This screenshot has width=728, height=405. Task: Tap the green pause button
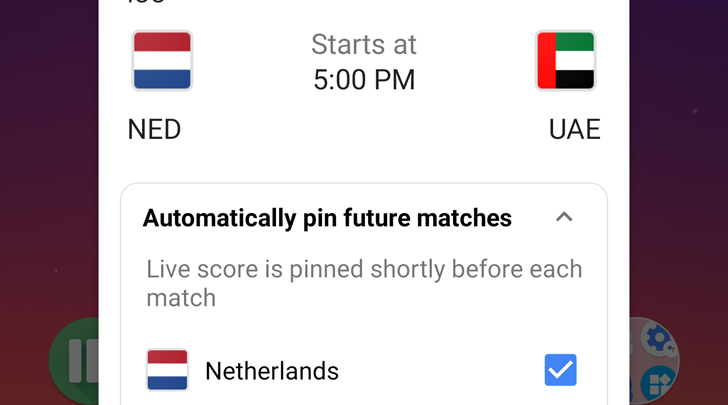74,361
